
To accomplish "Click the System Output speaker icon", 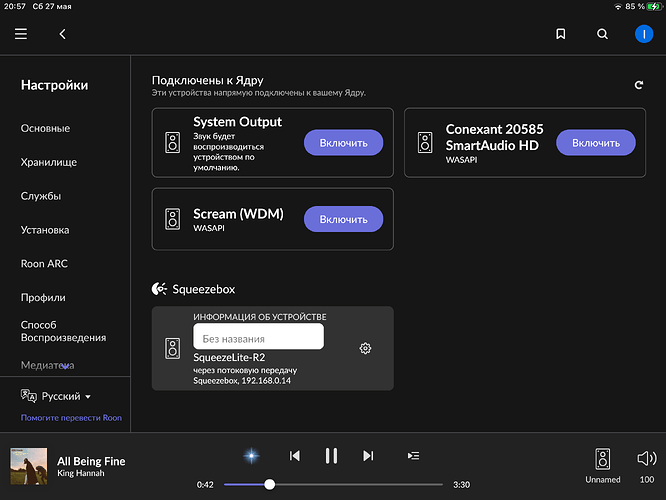I will tap(172, 143).
